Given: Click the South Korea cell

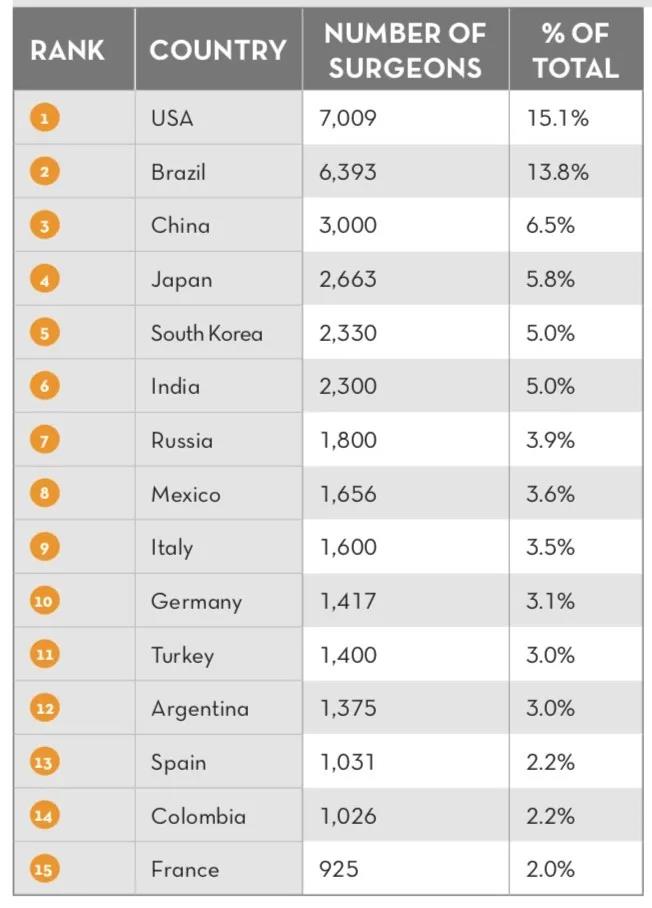Looking at the screenshot, I should 206,333.
